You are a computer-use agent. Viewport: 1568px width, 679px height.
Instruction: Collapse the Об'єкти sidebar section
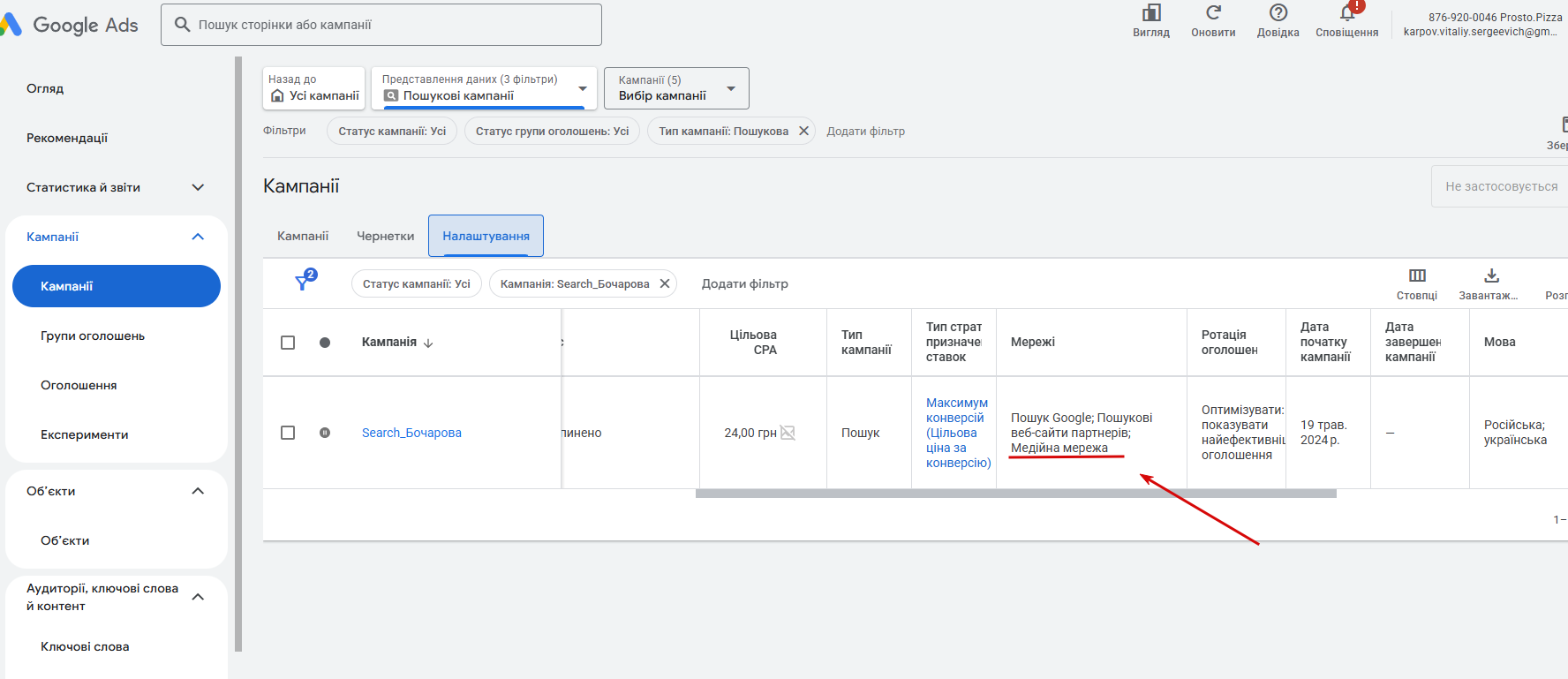(x=198, y=491)
